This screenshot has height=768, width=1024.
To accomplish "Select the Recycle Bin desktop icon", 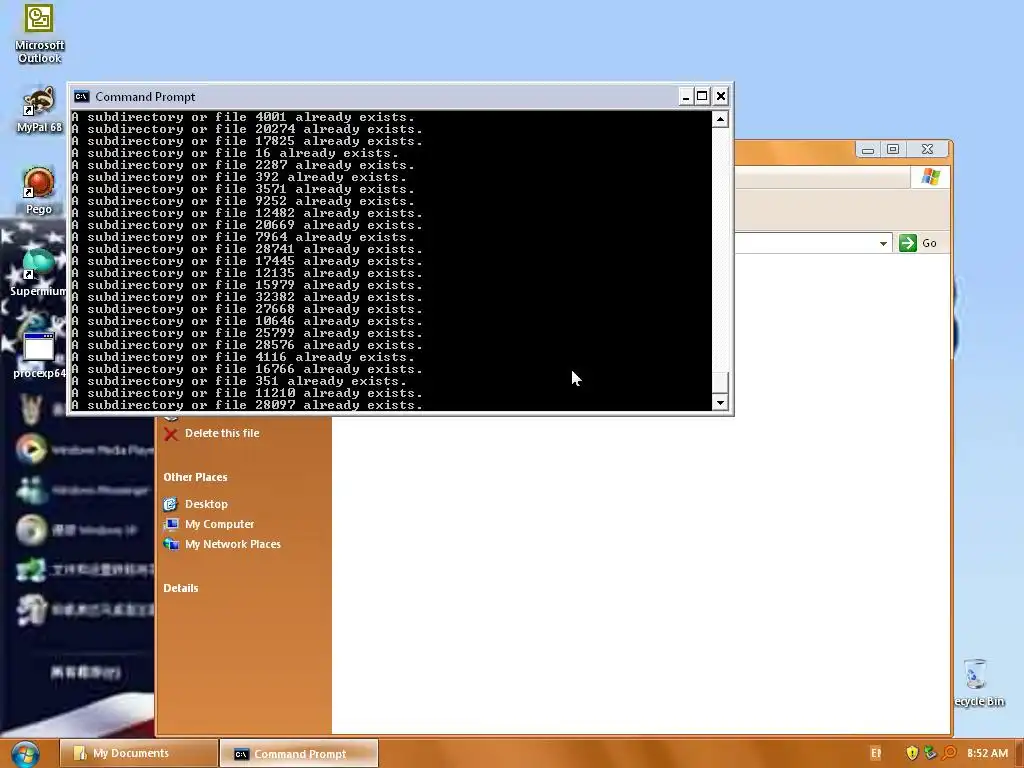I will click(978, 682).
